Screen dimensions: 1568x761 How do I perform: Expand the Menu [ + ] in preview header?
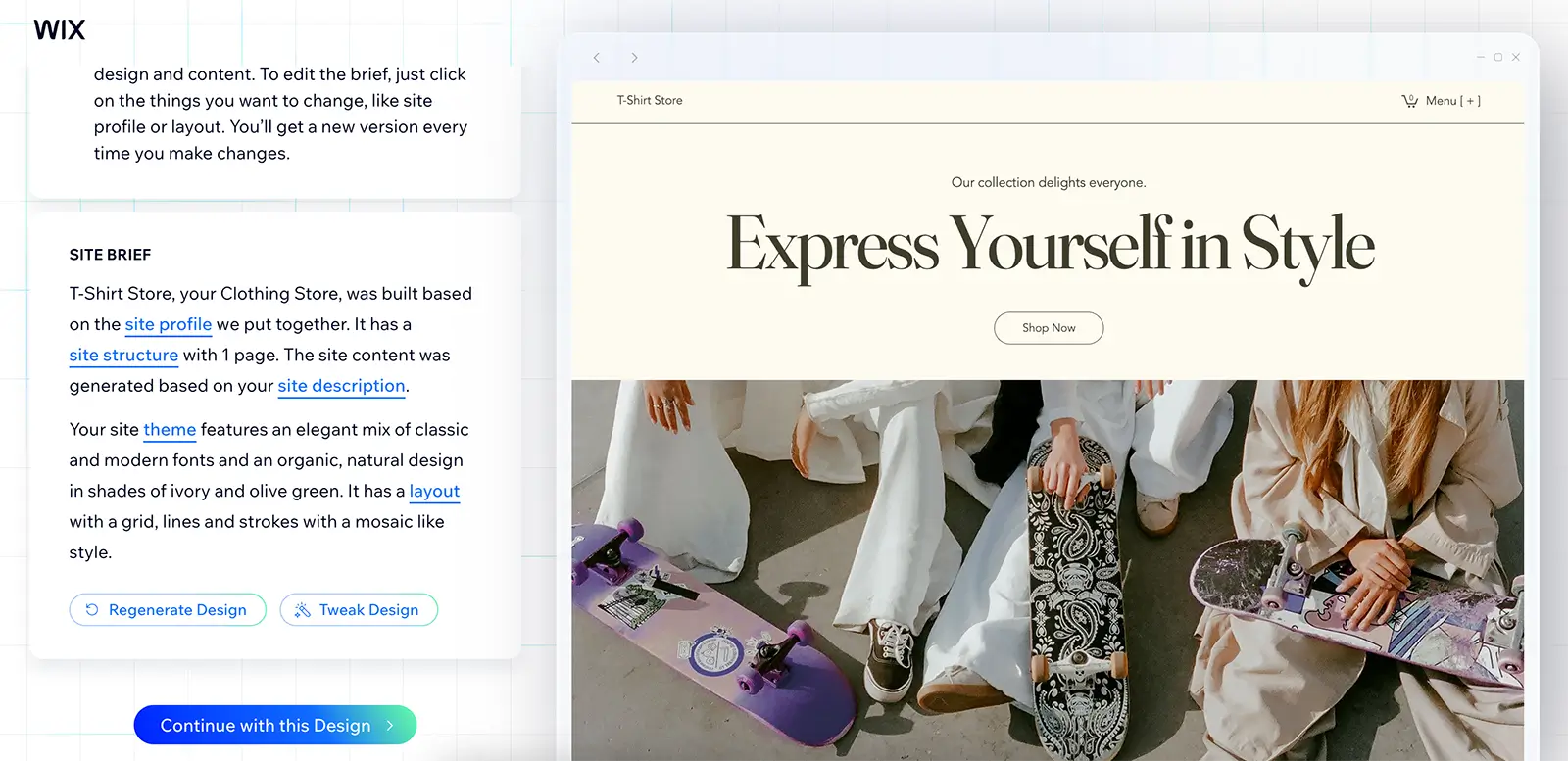(1452, 101)
